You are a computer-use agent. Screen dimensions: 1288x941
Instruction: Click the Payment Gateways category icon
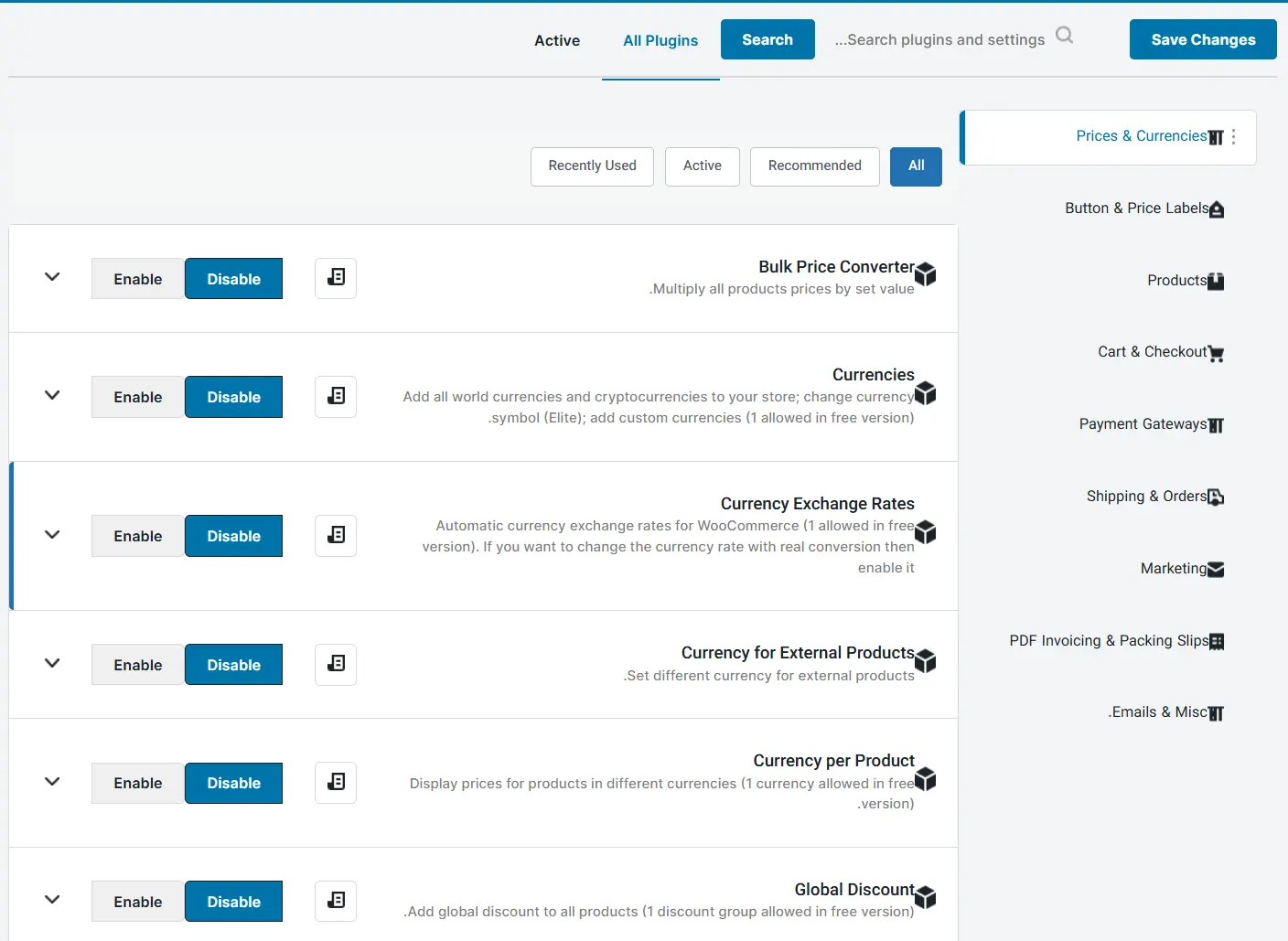[1216, 425]
